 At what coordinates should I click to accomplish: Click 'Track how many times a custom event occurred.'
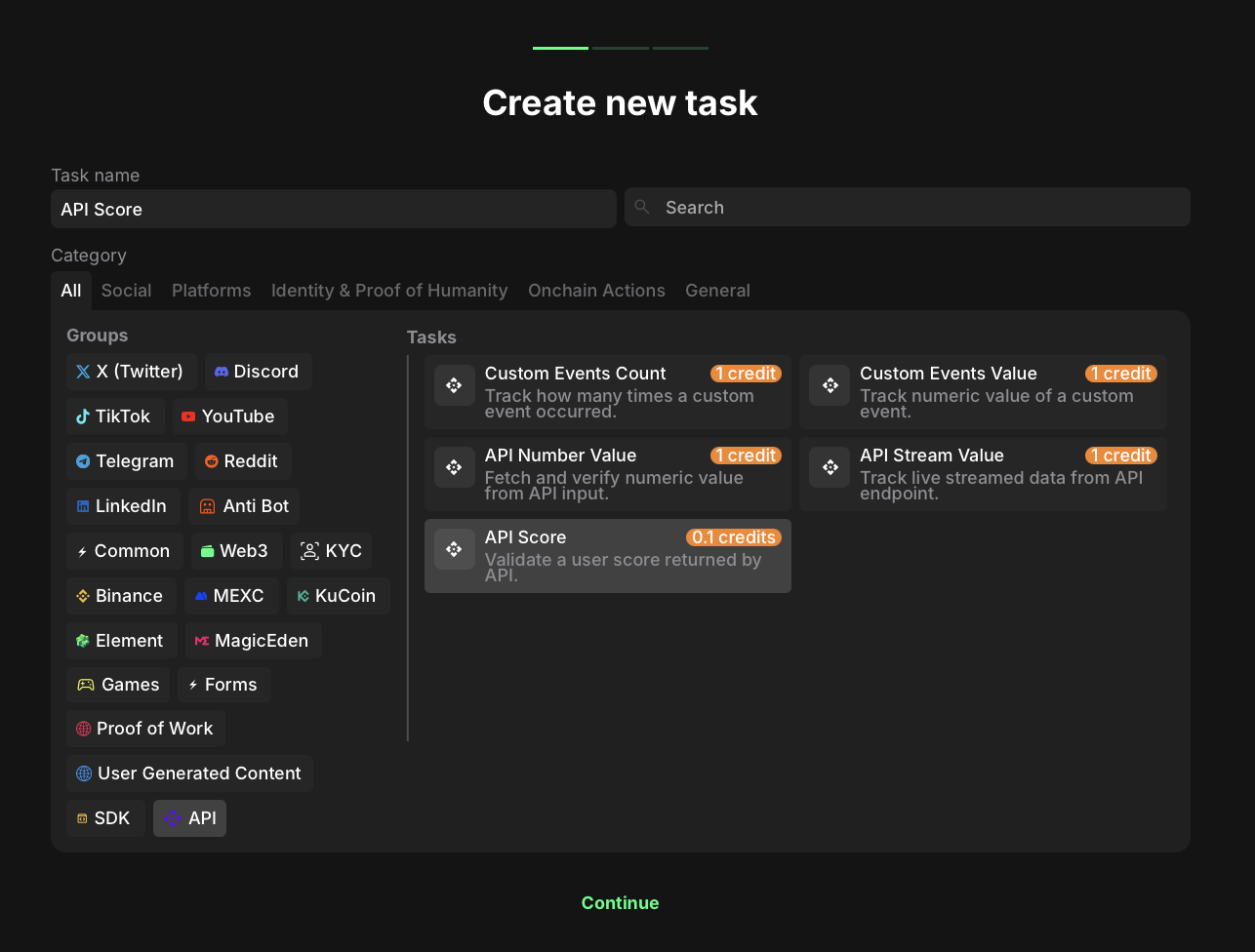coord(619,404)
